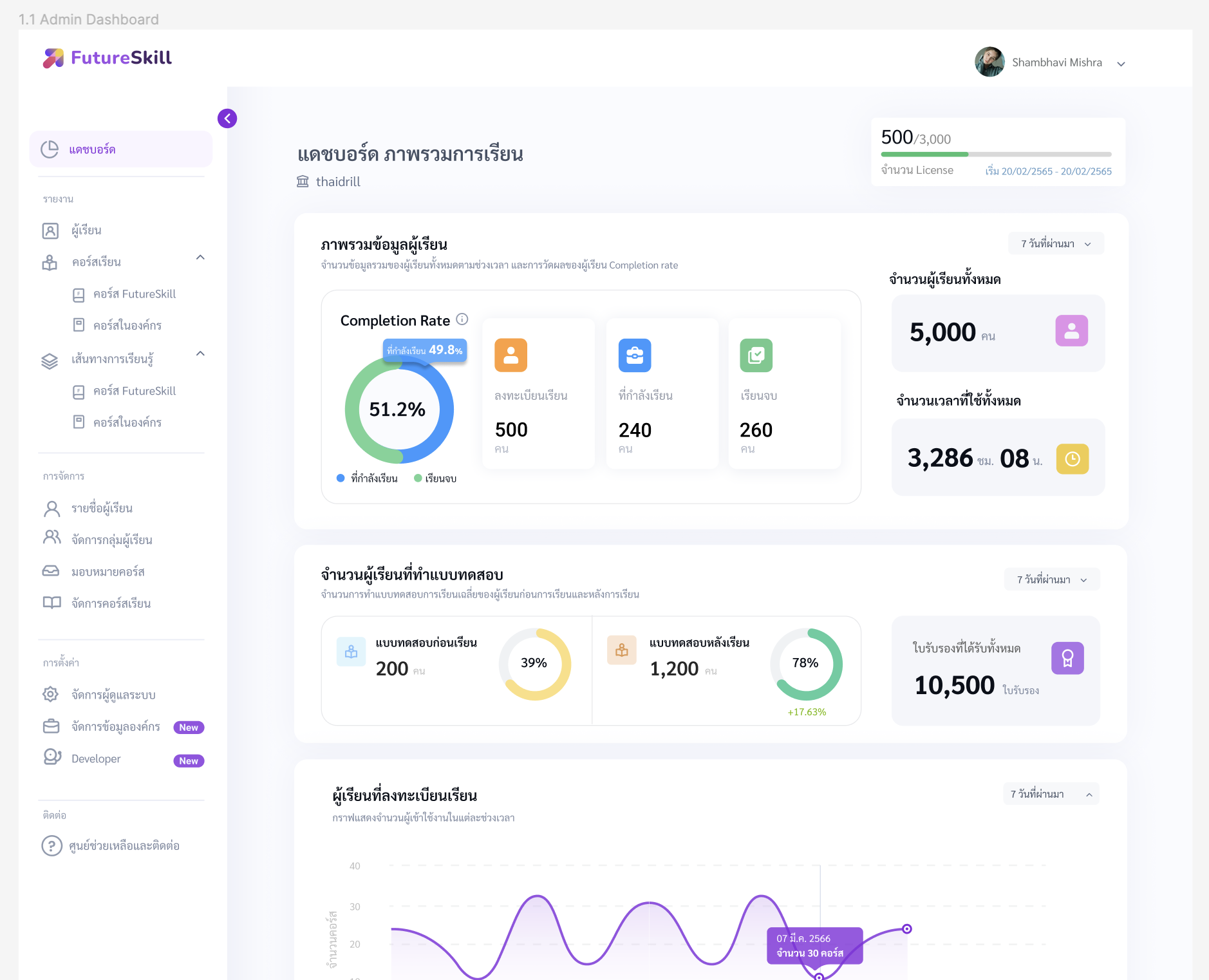The height and width of the screenshot is (980, 1209).
Task: Click the learner profile icon beside ผู้เรียน
Action: tap(50, 231)
